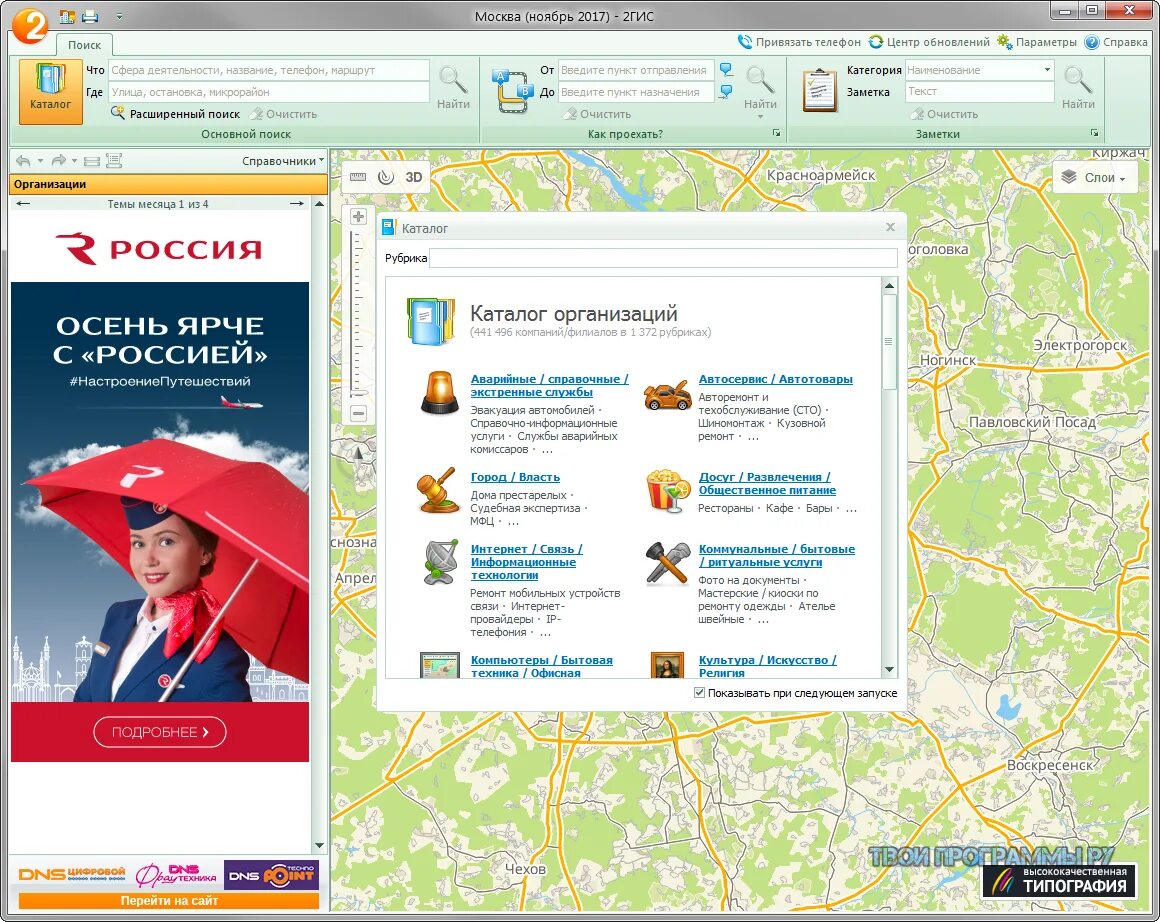The width and height of the screenshot is (1160, 922).
Task: Click ПОДРОБНЕЕ button on Россия ad
Action: point(160,732)
